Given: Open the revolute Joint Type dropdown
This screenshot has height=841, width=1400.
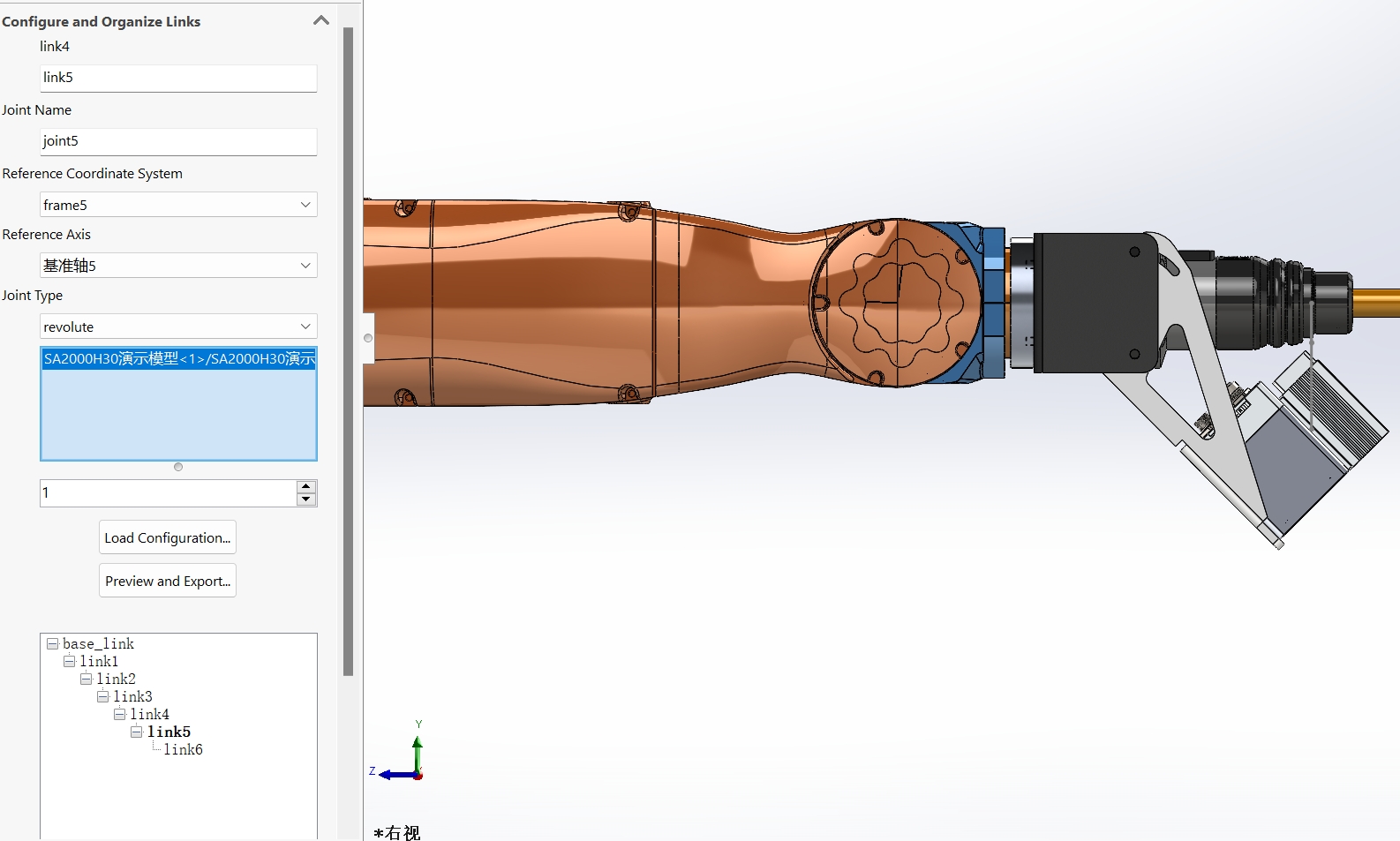Looking at the screenshot, I should pos(305,327).
